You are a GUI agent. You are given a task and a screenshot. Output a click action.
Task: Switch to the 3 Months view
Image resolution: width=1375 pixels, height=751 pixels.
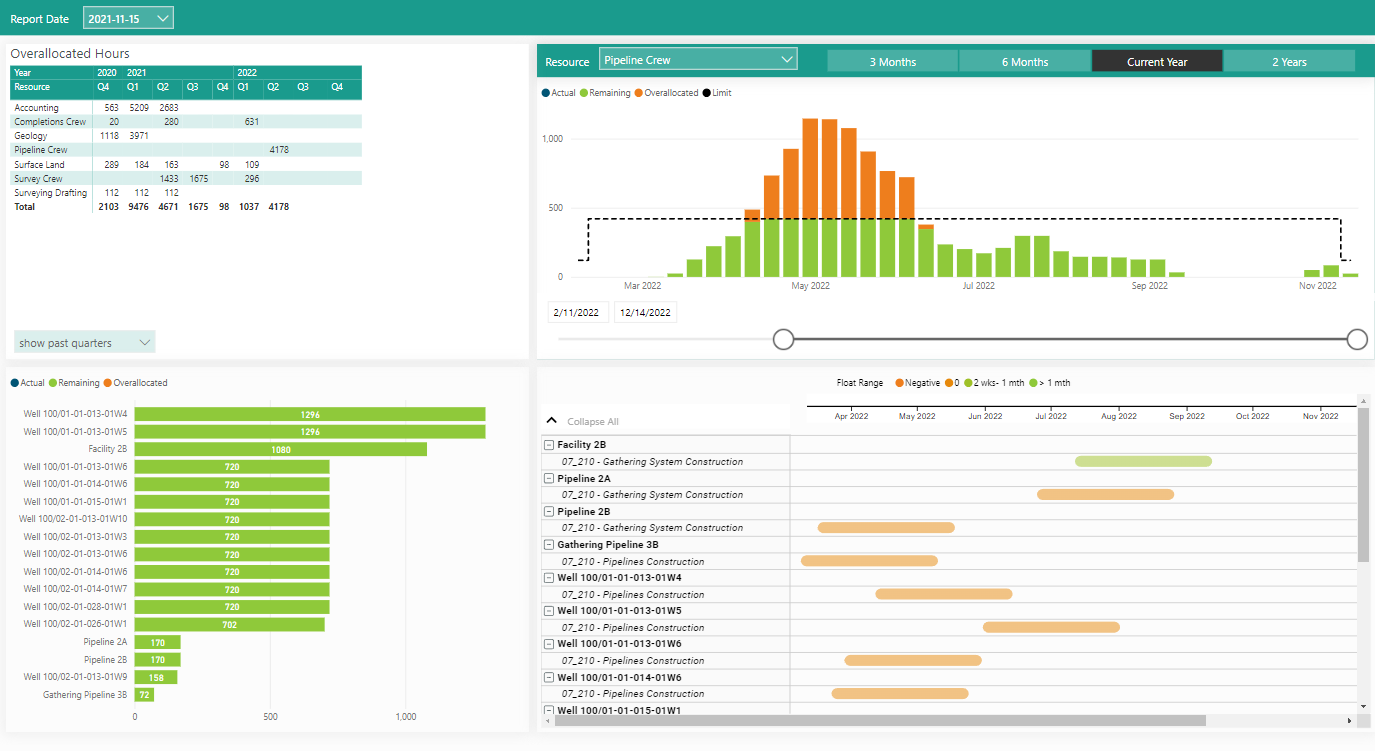[x=892, y=62]
